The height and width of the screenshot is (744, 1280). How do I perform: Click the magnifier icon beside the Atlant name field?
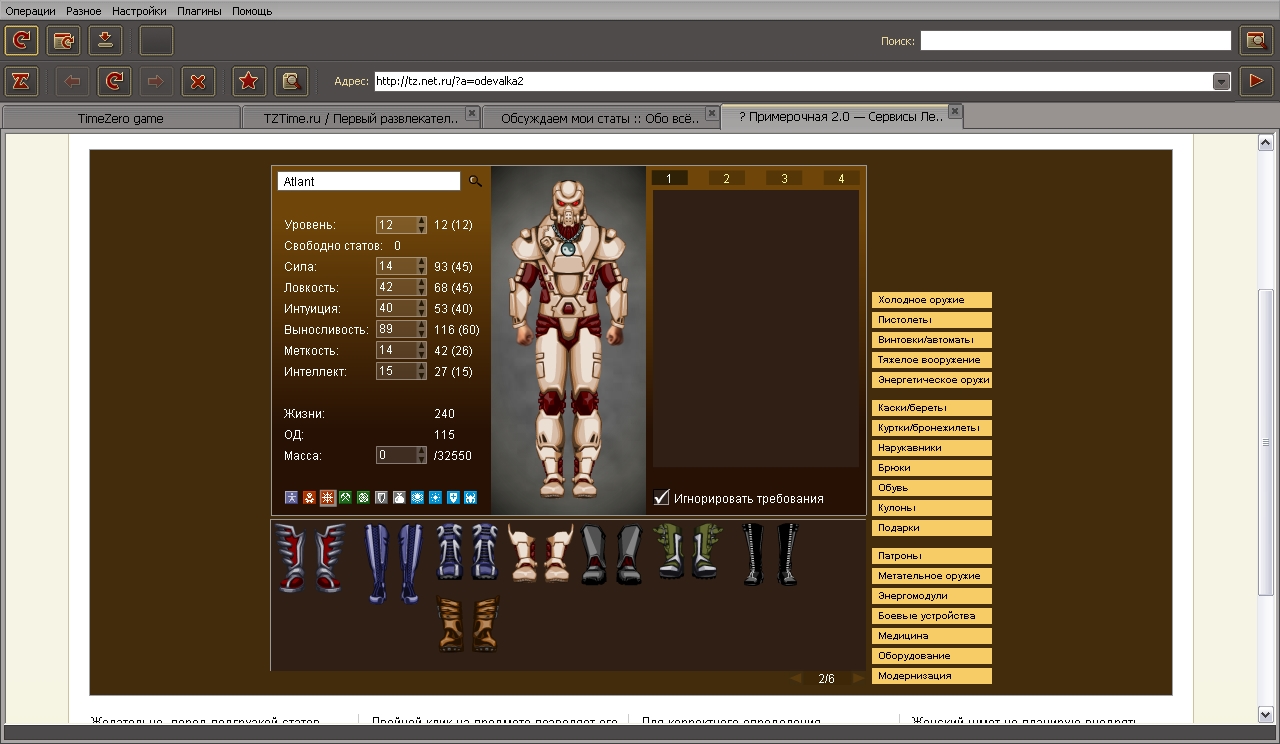[x=475, y=181]
